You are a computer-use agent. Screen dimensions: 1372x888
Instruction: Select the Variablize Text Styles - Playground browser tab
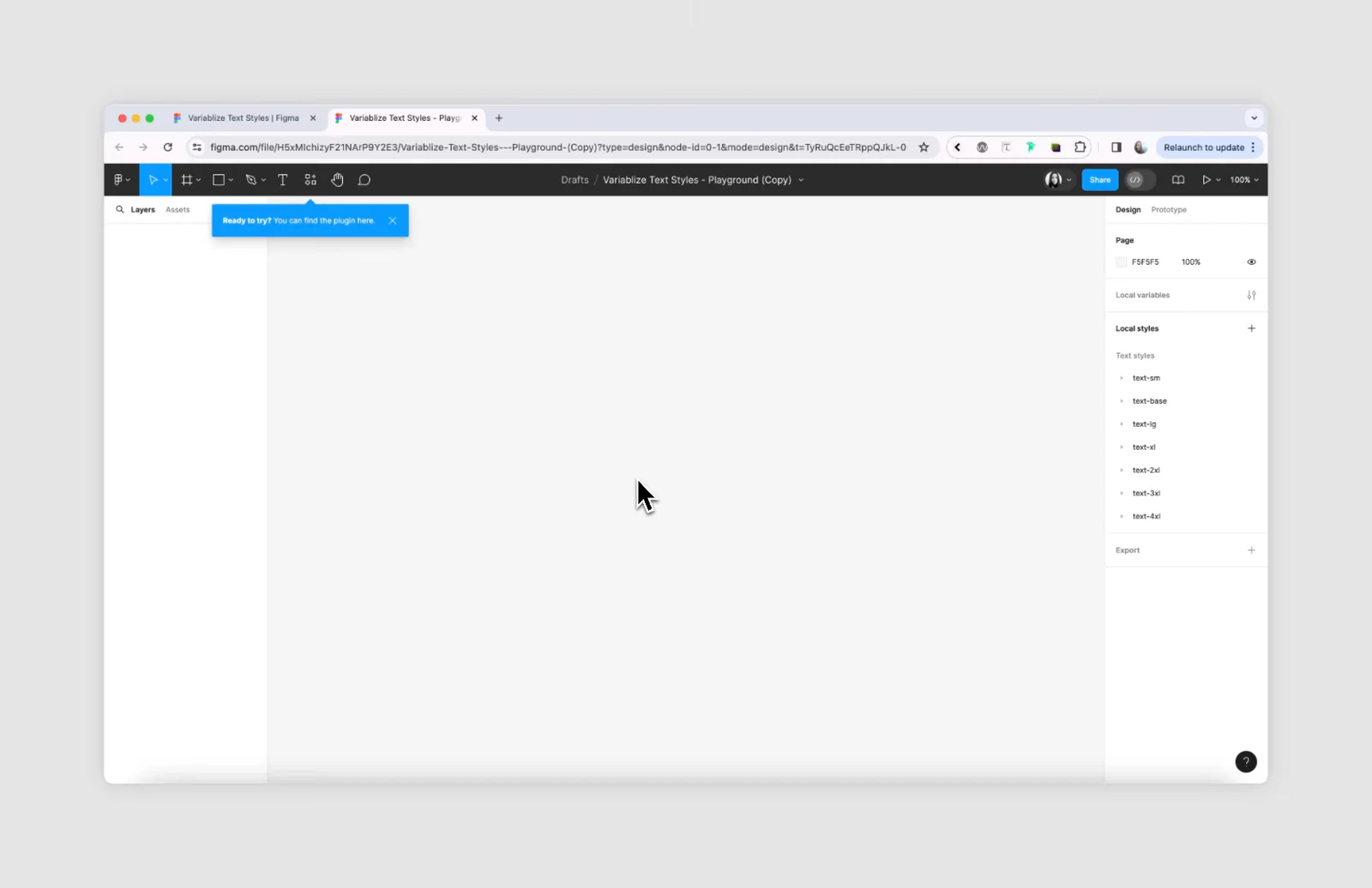click(x=405, y=118)
